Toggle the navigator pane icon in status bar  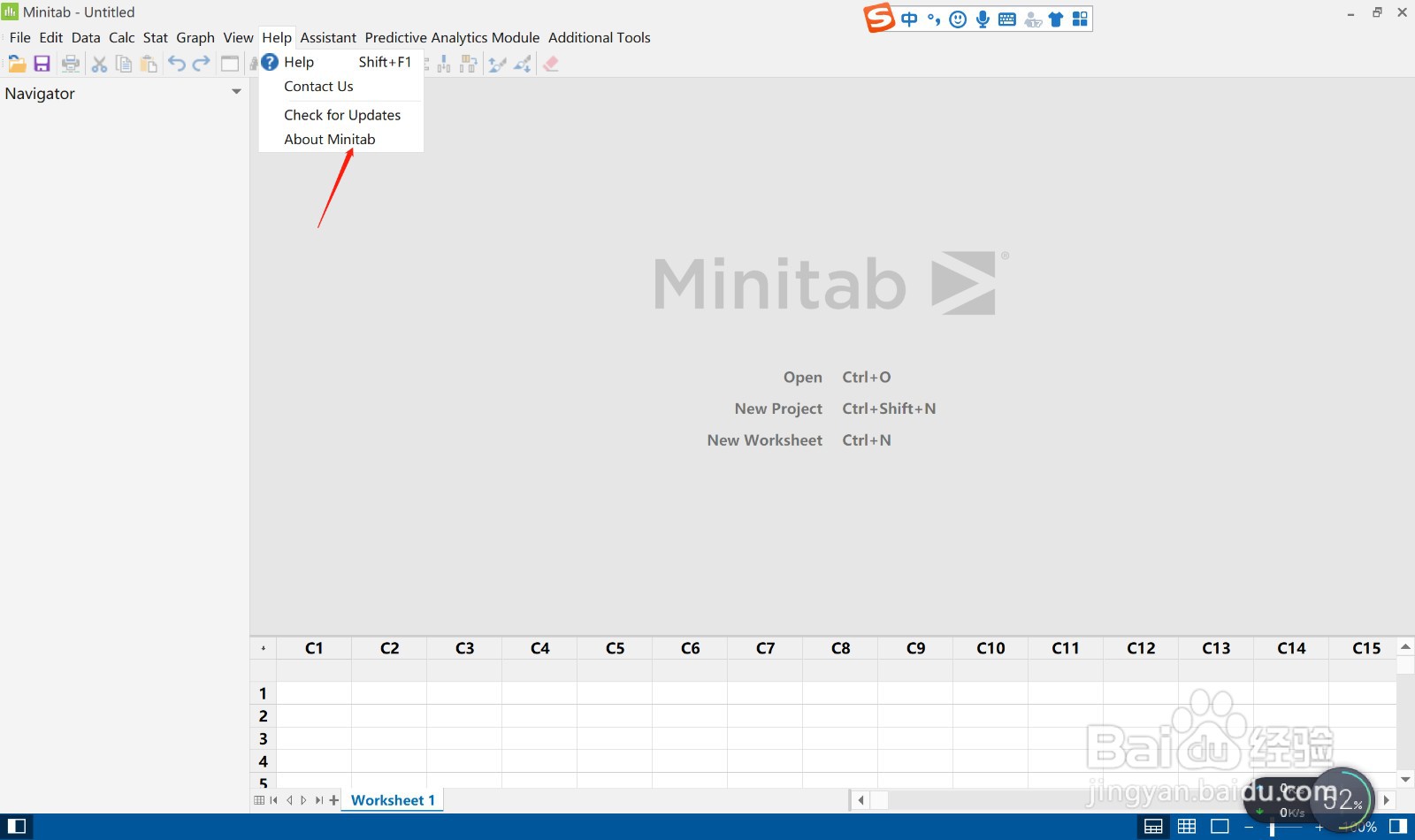coord(17,827)
